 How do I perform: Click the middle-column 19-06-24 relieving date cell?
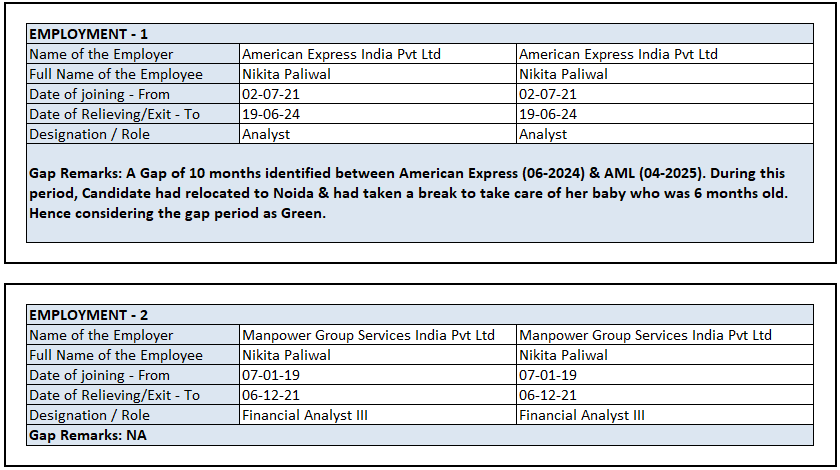[270, 114]
